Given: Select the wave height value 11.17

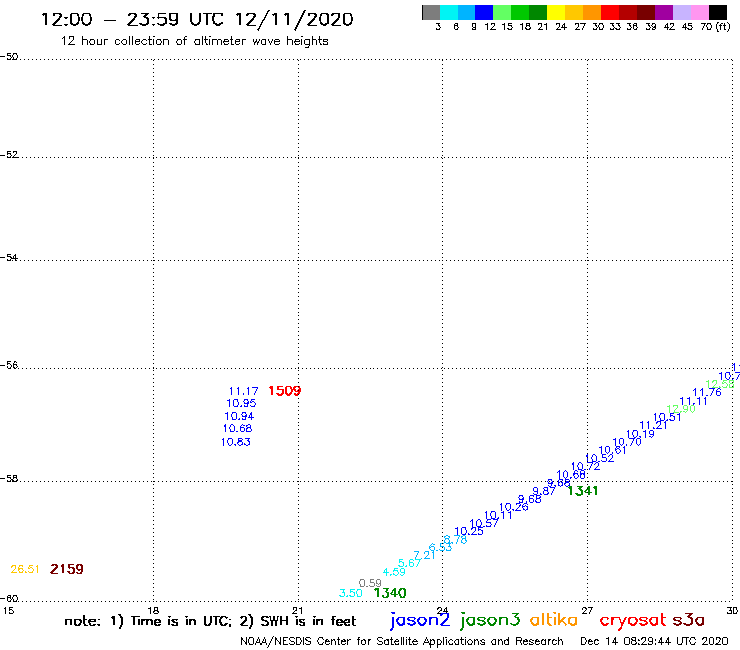Looking at the screenshot, I should (x=244, y=391).
